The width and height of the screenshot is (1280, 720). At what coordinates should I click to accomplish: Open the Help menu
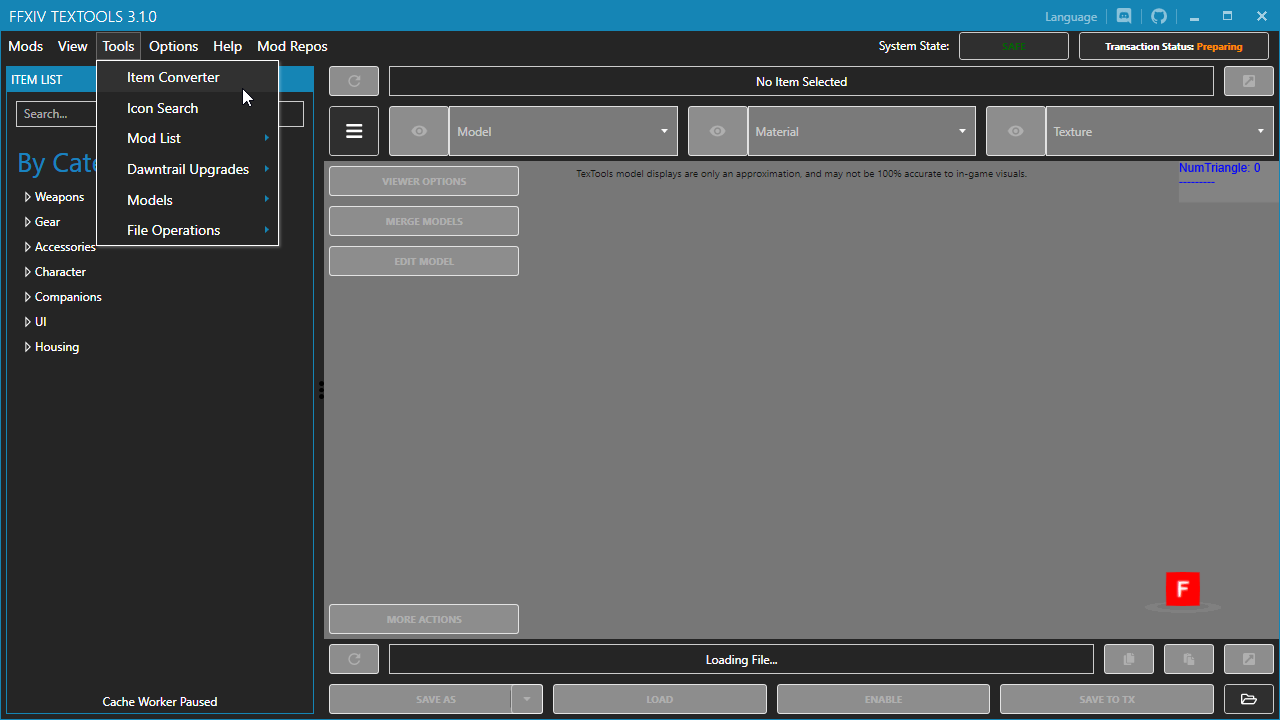pos(228,46)
